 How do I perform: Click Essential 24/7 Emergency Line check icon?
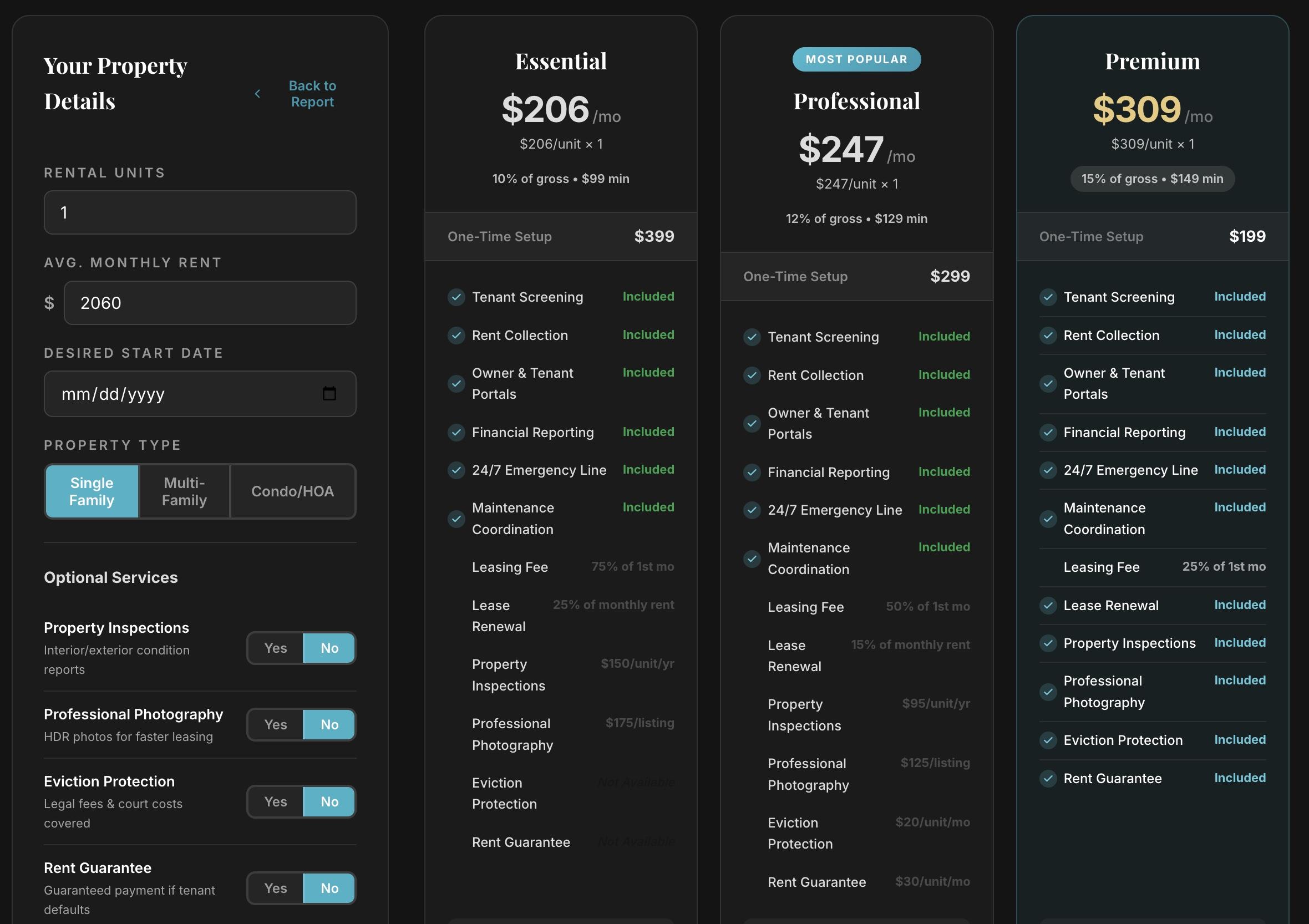pos(456,470)
